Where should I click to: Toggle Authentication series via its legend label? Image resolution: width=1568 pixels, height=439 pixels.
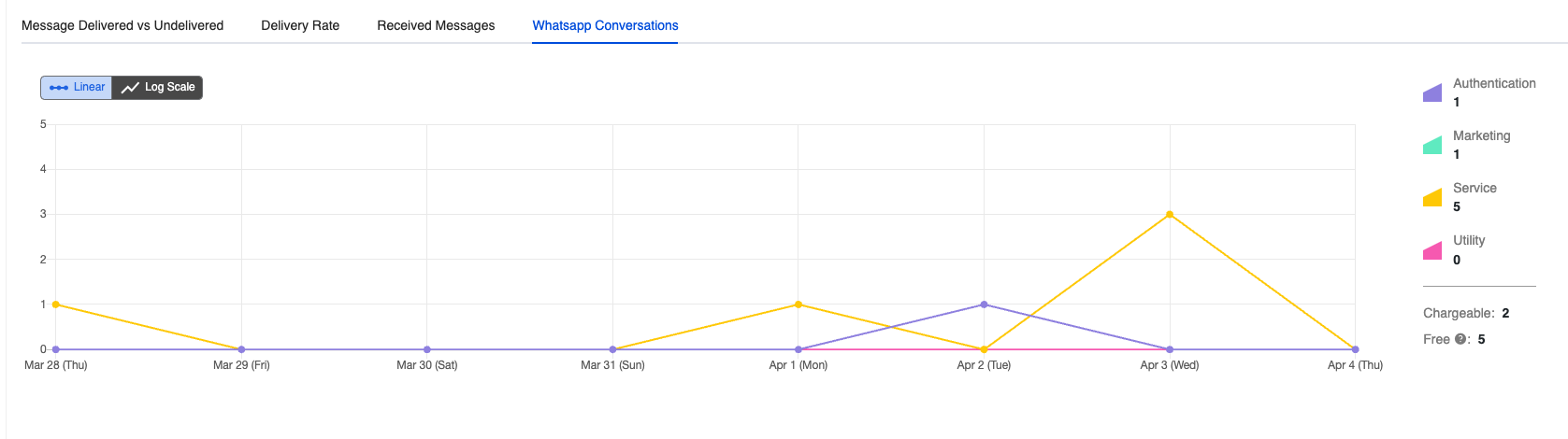coord(1494,83)
